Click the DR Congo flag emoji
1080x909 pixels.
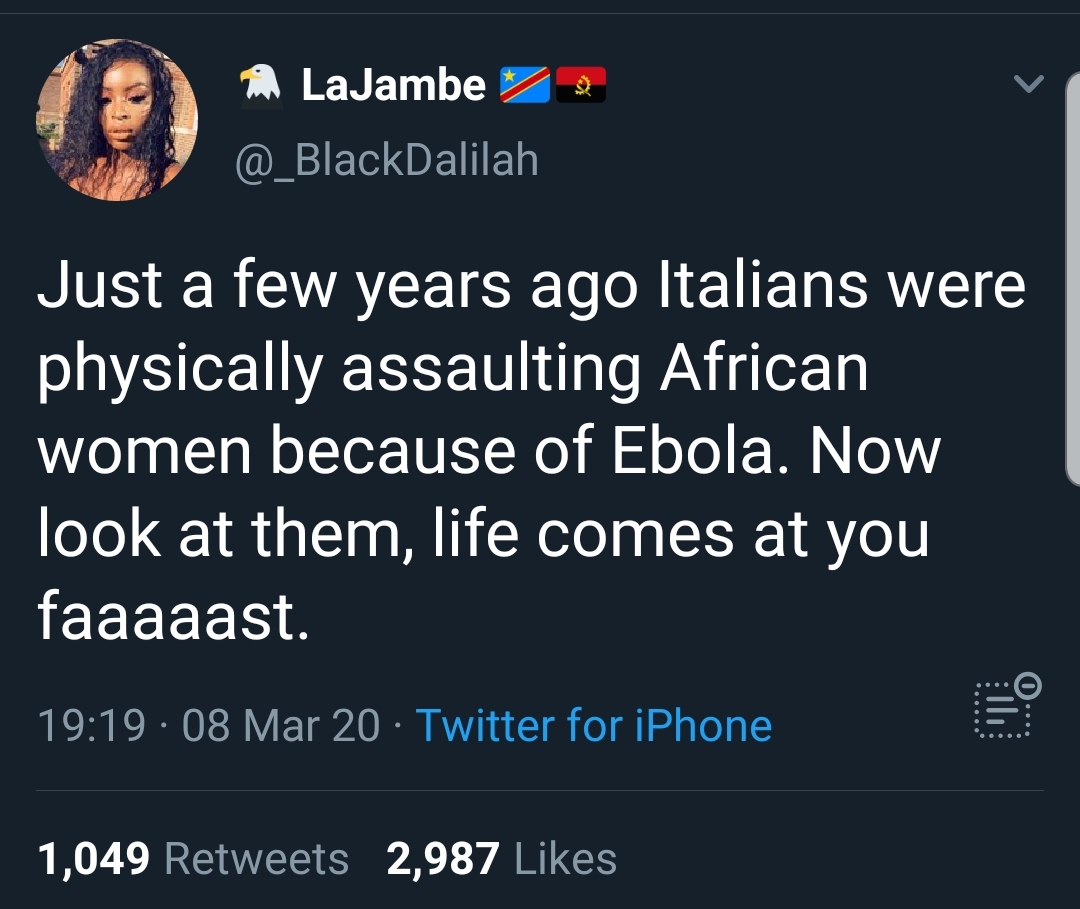(524, 85)
